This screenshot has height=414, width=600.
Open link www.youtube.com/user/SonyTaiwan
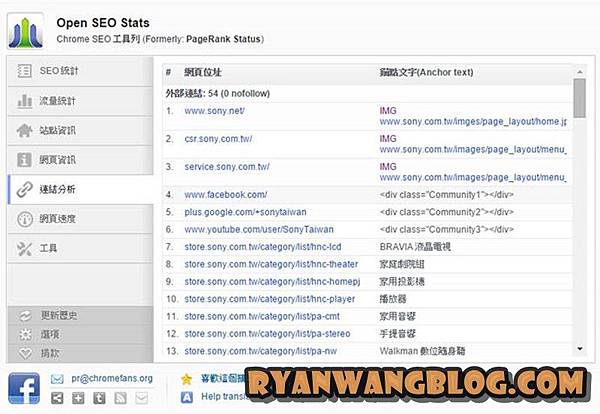[259, 230]
